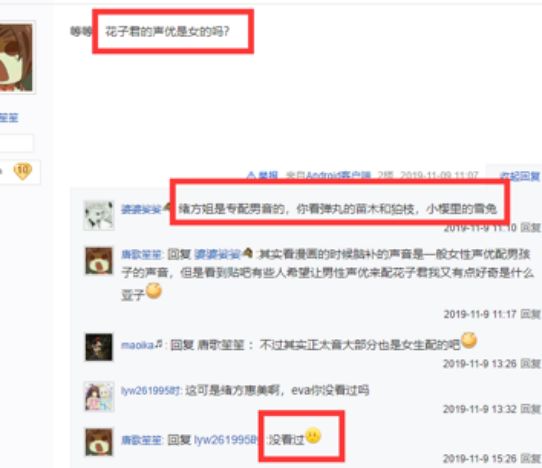The width and height of the screenshot is (542, 468).
Task: Click the gold level 10 badge icon
Action: 22,171
